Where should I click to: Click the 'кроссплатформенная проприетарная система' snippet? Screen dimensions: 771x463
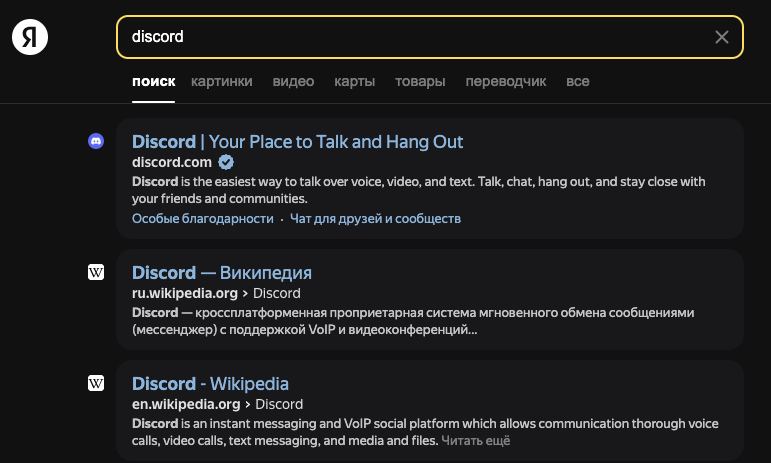(x=413, y=321)
